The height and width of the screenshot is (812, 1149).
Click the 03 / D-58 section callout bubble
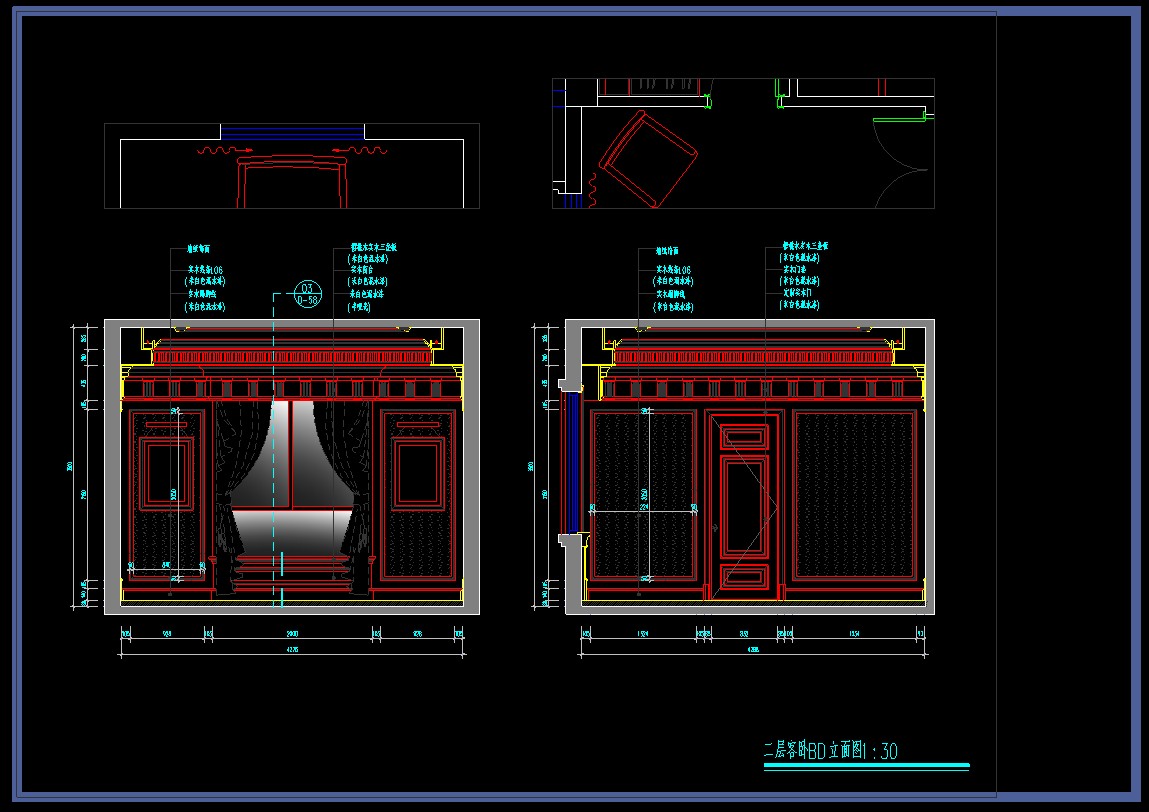tap(307, 294)
